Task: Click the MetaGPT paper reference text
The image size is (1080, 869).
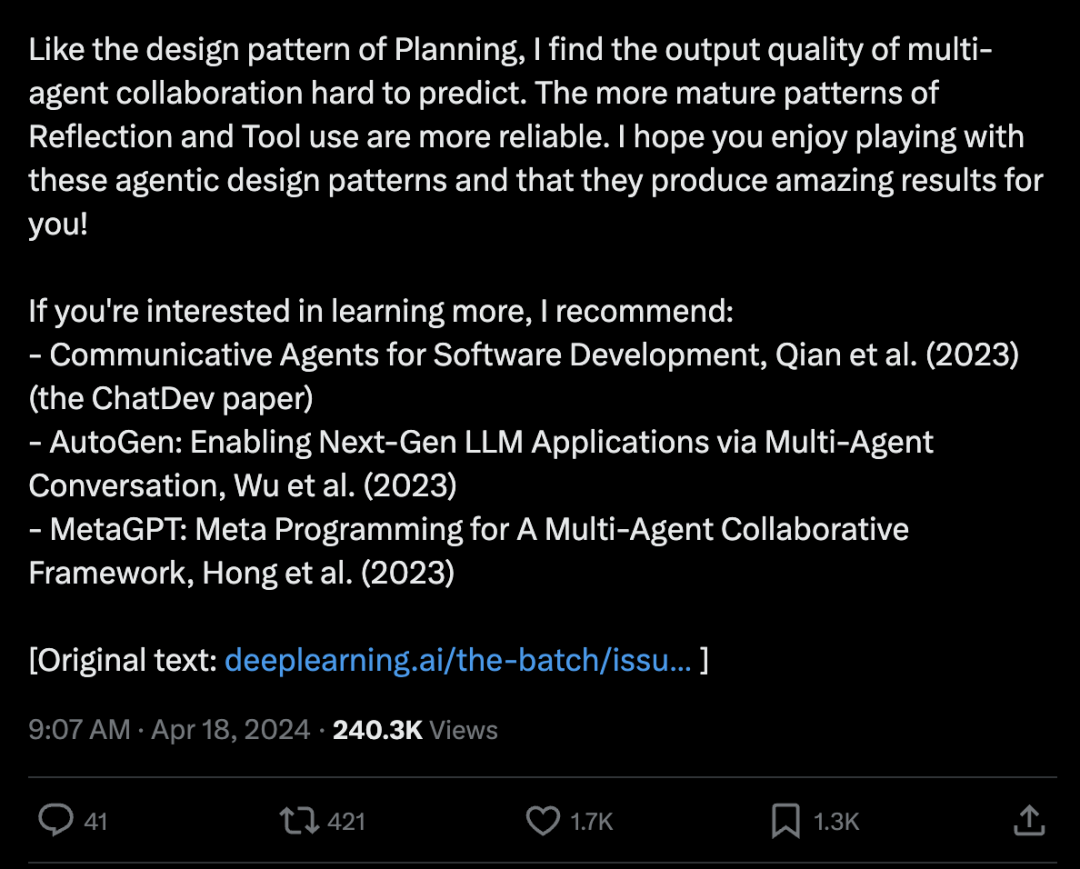Action: (468, 551)
